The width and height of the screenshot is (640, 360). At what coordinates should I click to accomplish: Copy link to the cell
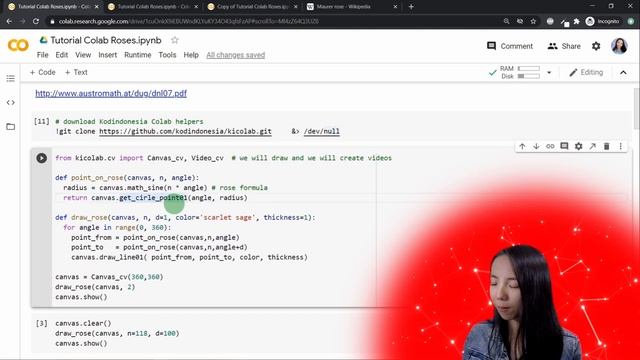pyautogui.click(x=550, y=146)
